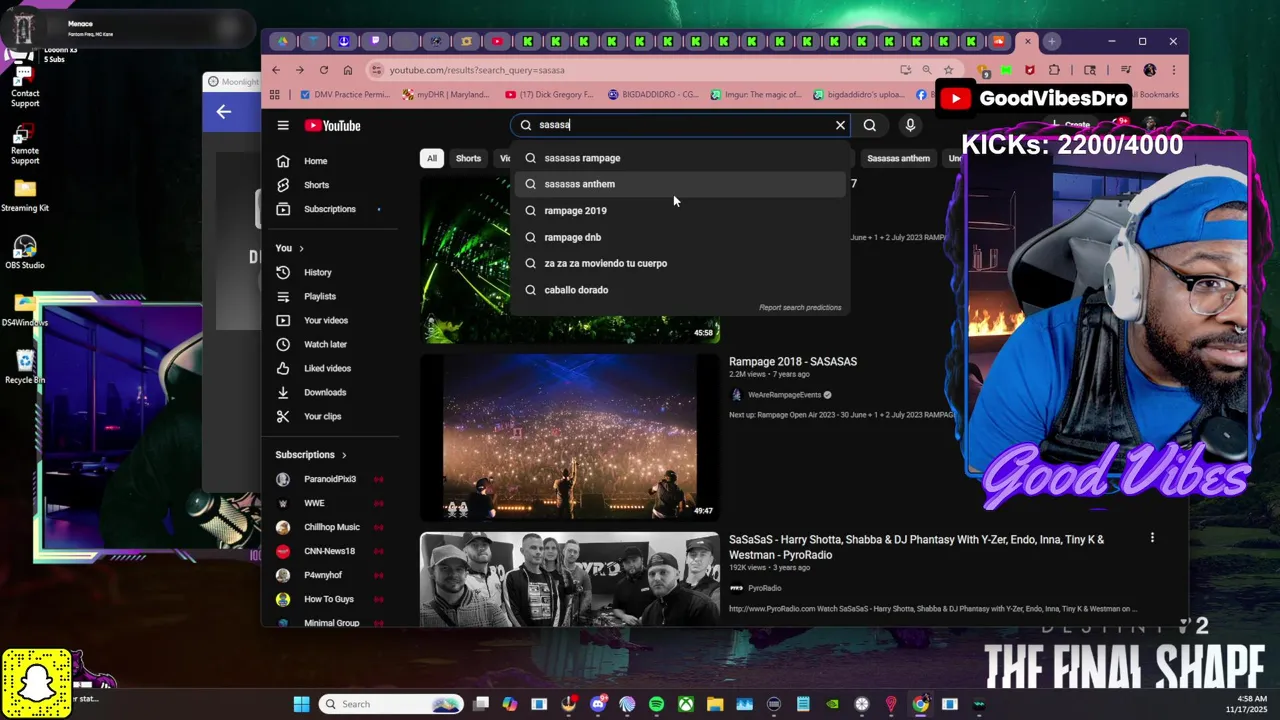Start voice search with the microphone
Viewport: 1280px width, 720px height.
pyautogui.click(x=910, y=125)
